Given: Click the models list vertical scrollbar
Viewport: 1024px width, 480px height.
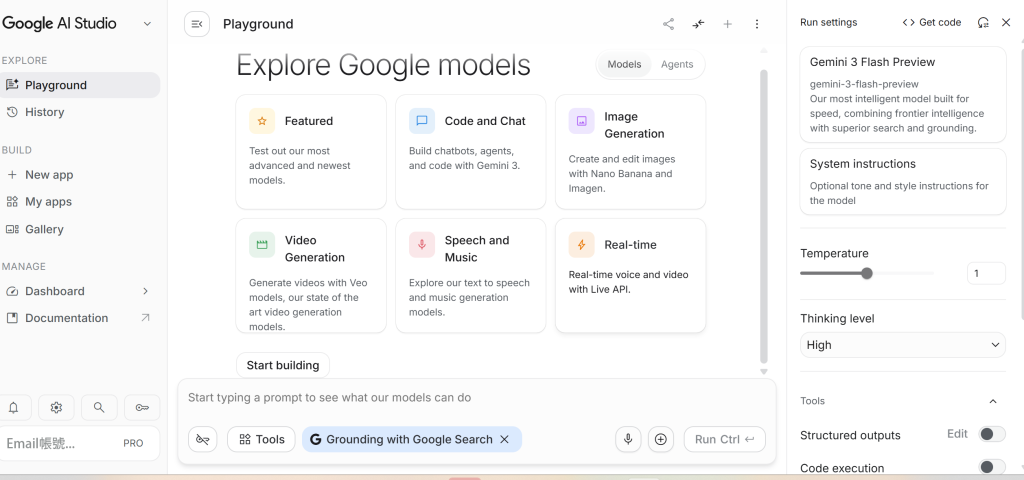Looking at the screenshot, I should click(x=763, y=216).
